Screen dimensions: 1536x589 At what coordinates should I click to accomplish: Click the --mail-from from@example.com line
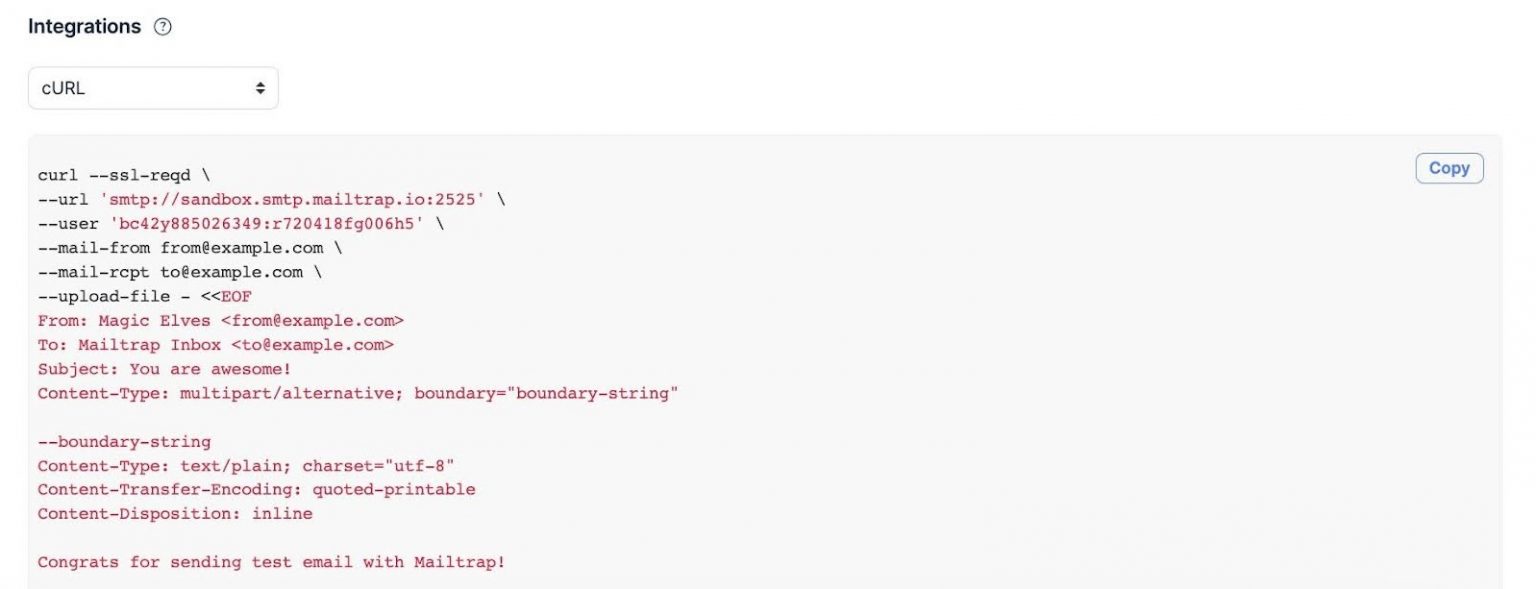point(179,248)
